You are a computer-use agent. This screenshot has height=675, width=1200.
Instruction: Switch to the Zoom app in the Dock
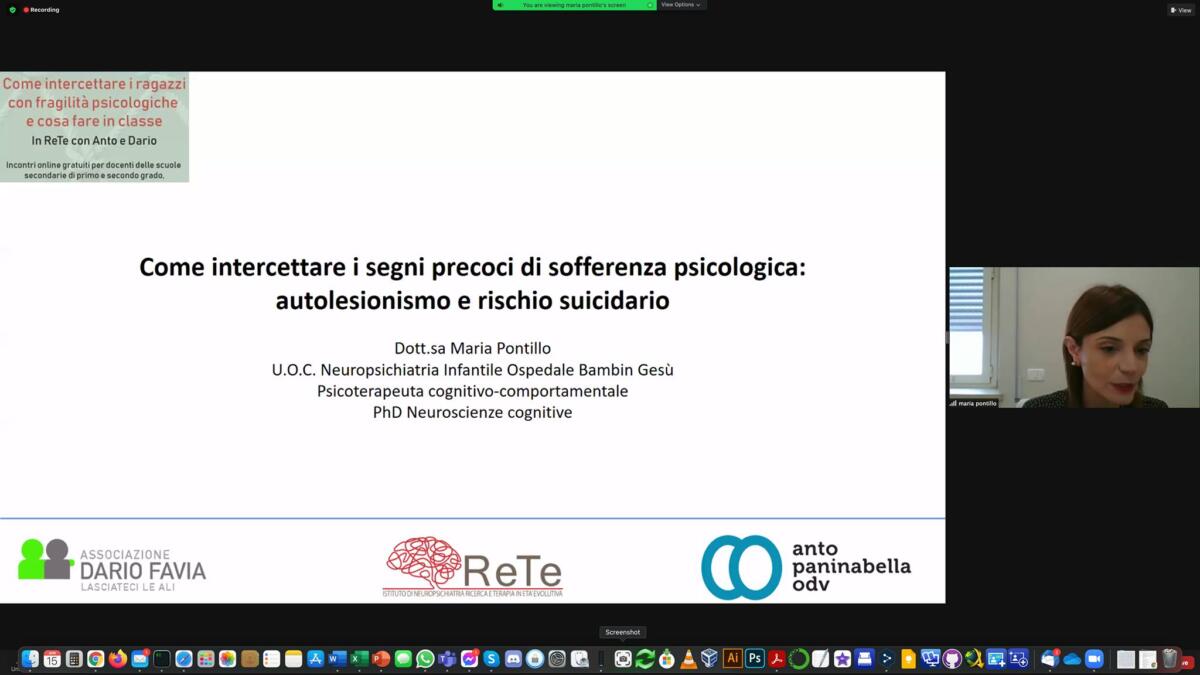1094,659
